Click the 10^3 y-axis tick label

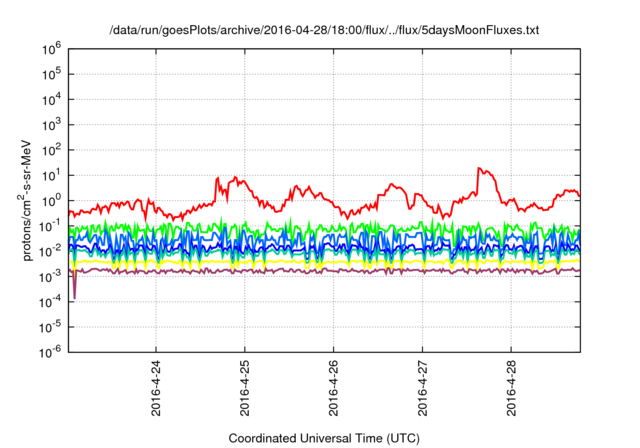51,125
